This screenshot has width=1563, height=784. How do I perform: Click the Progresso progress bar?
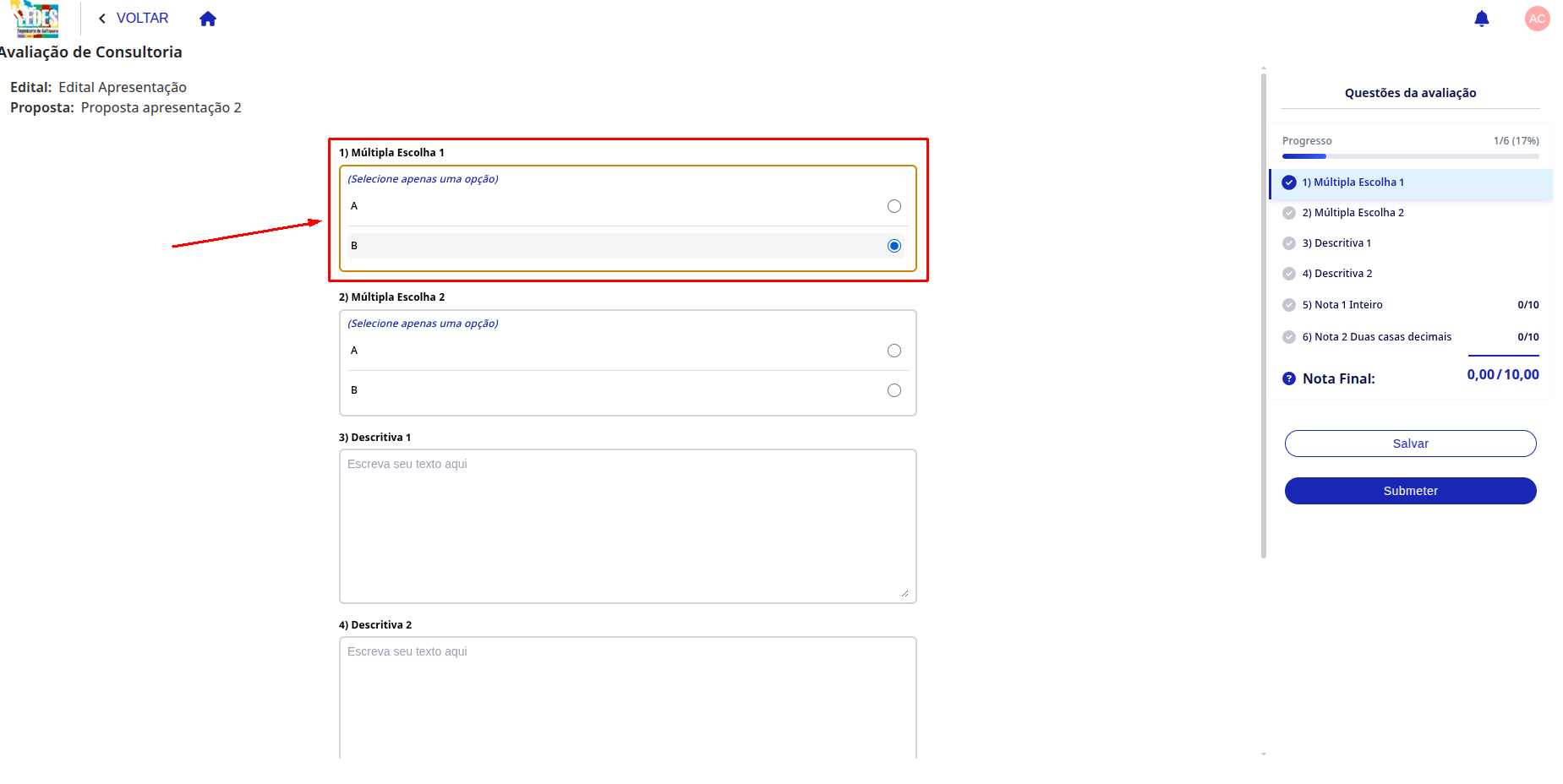1410,156
